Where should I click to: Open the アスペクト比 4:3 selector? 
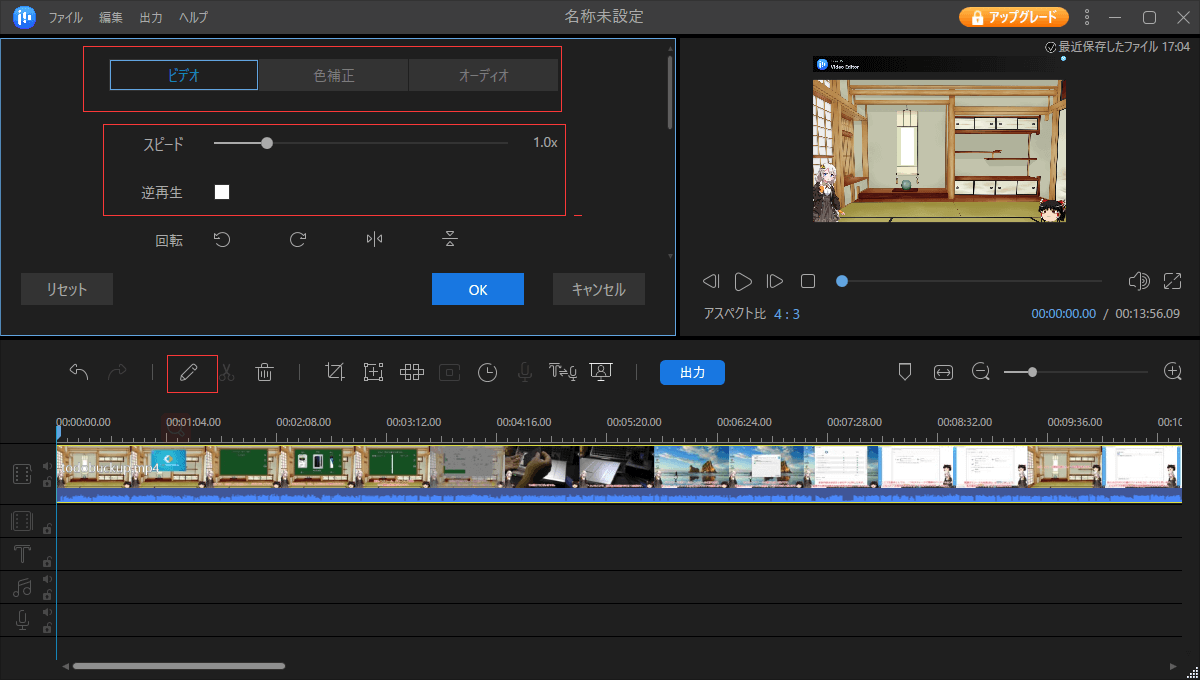(x=786, y=314)
